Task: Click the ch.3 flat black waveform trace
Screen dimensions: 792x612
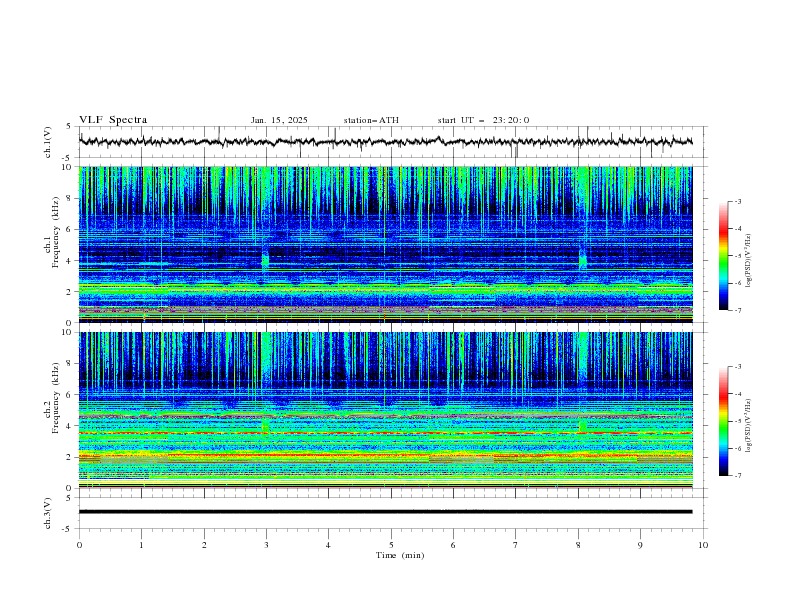Action: pyautogui.click(x=385, y=512)
